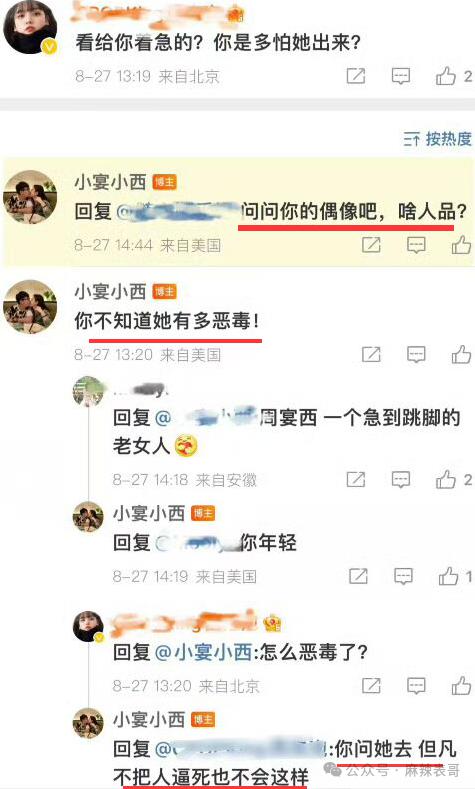Share the 13:19 Beijing comment
The width and height of the screenshot is (475, 789).
356,76
